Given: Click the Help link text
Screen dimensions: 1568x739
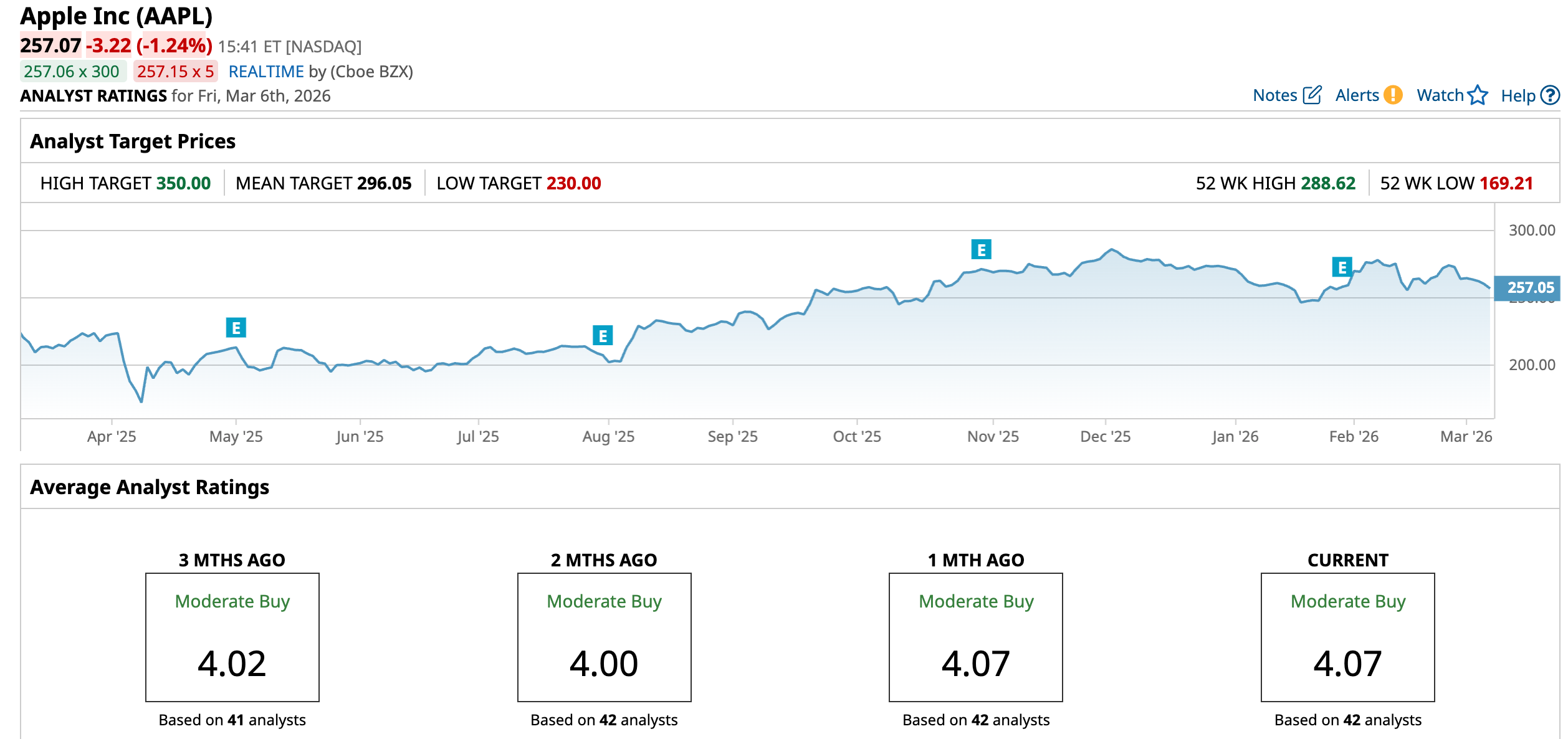Looking at the screenshot, I should click(x=1518, y=96).
